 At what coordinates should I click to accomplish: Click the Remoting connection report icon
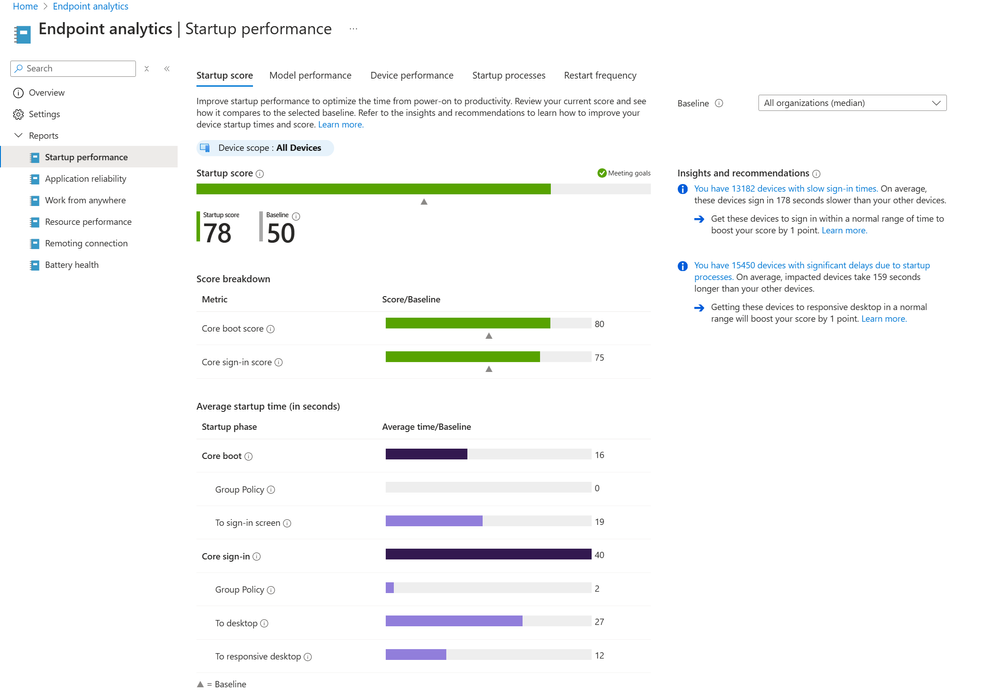tap(35, 244)
